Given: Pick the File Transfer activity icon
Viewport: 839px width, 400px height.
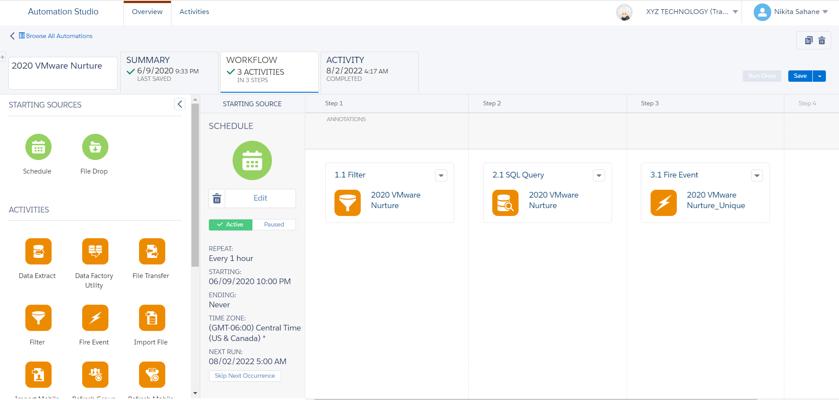Looking at the screenshot, I should point(152,251).
